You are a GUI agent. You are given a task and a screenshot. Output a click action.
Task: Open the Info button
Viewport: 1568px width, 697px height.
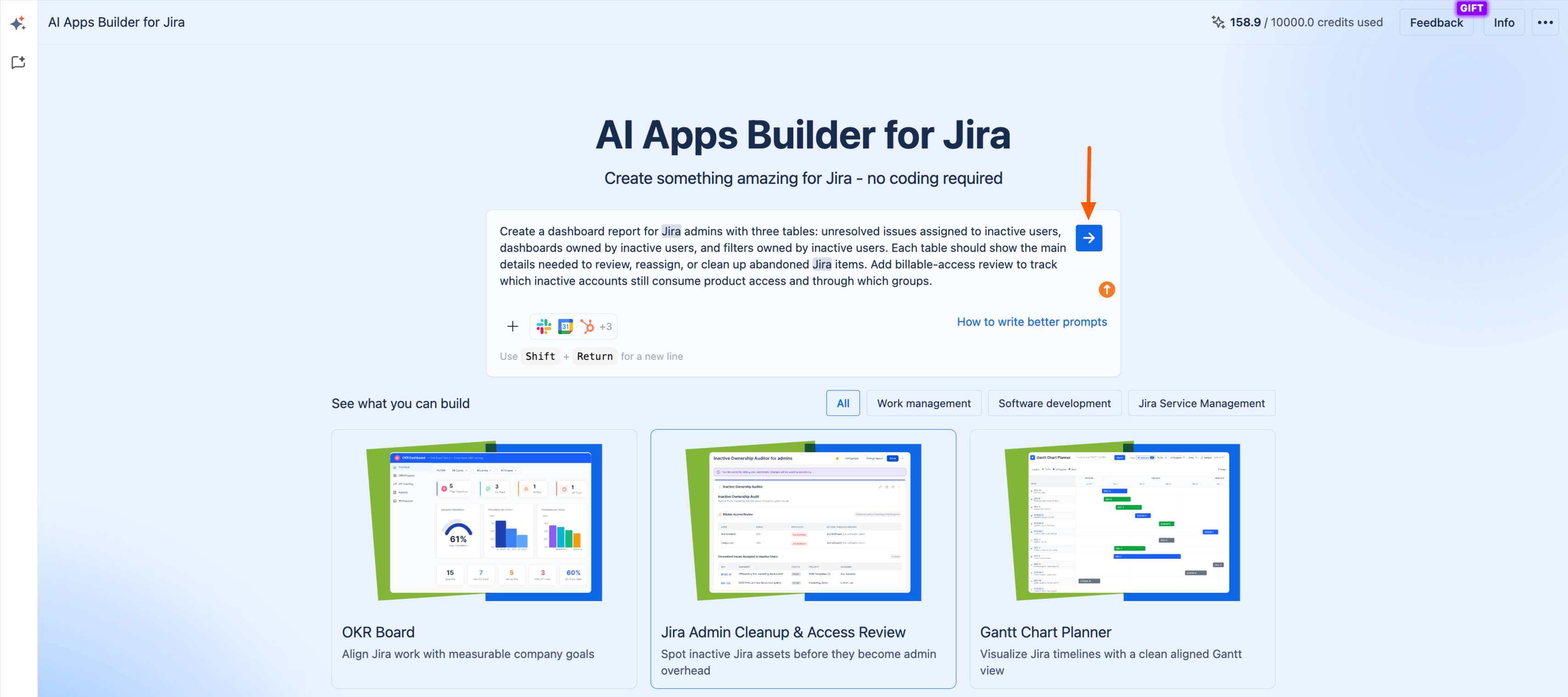pos(1504,23)
